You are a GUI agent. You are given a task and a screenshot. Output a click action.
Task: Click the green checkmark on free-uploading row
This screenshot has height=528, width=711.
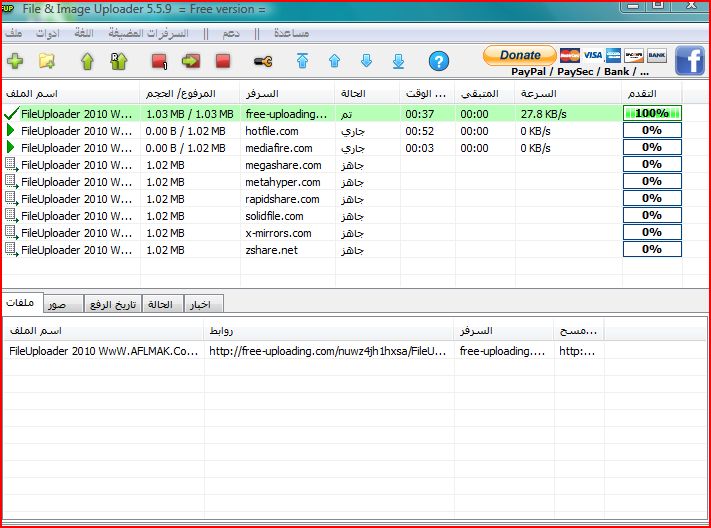pyautogui.click(x=11, y=113)
